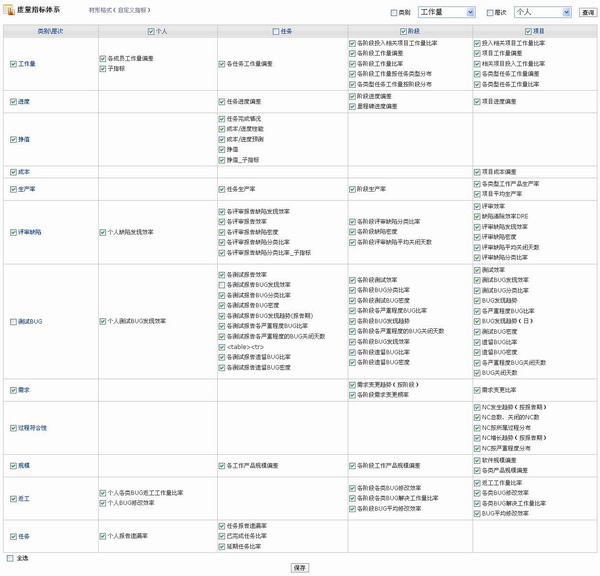The width and height of the screenshot is (600, 576).
Task: Toggle the 项目 column header checkbox
Action: pyautogui.click(x=527, y=32)
